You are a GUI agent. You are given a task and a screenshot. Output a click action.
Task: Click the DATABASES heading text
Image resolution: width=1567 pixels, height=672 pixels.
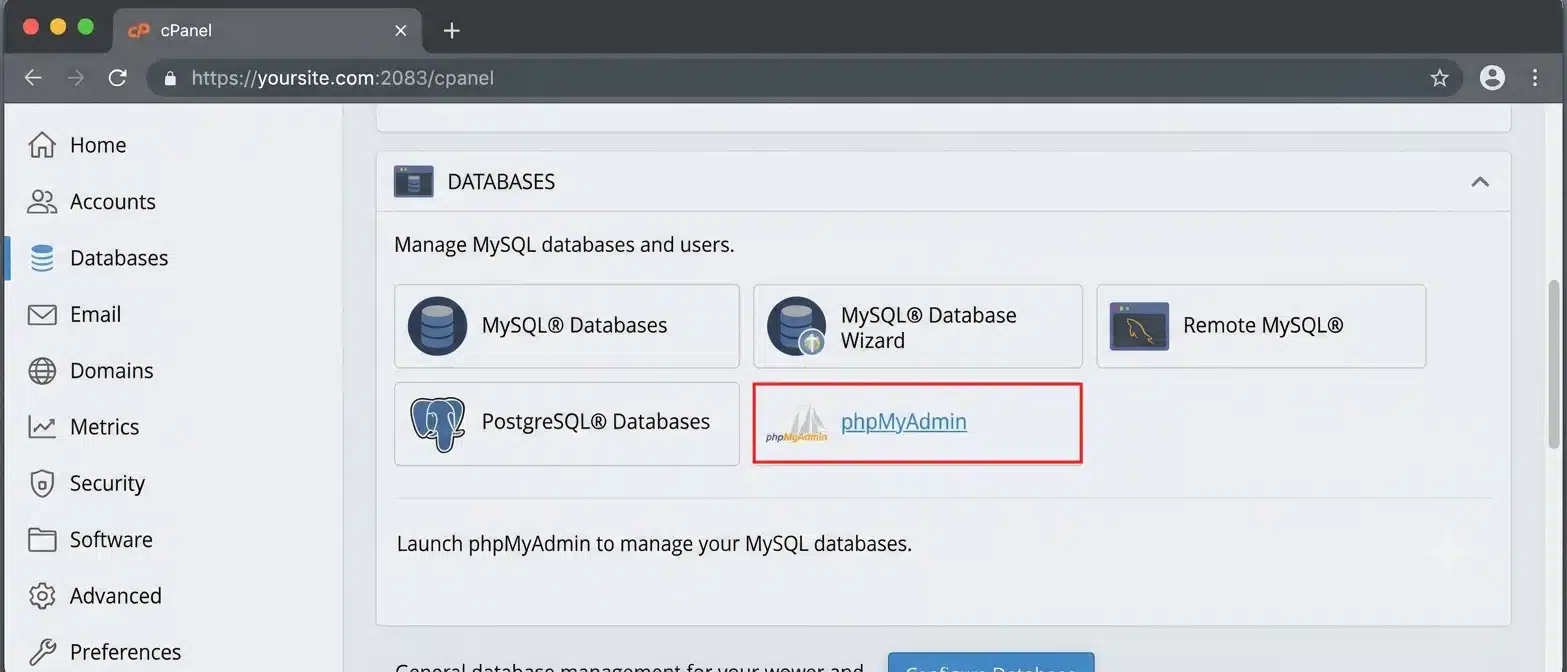pyautogui.click(x=501, y=181)
